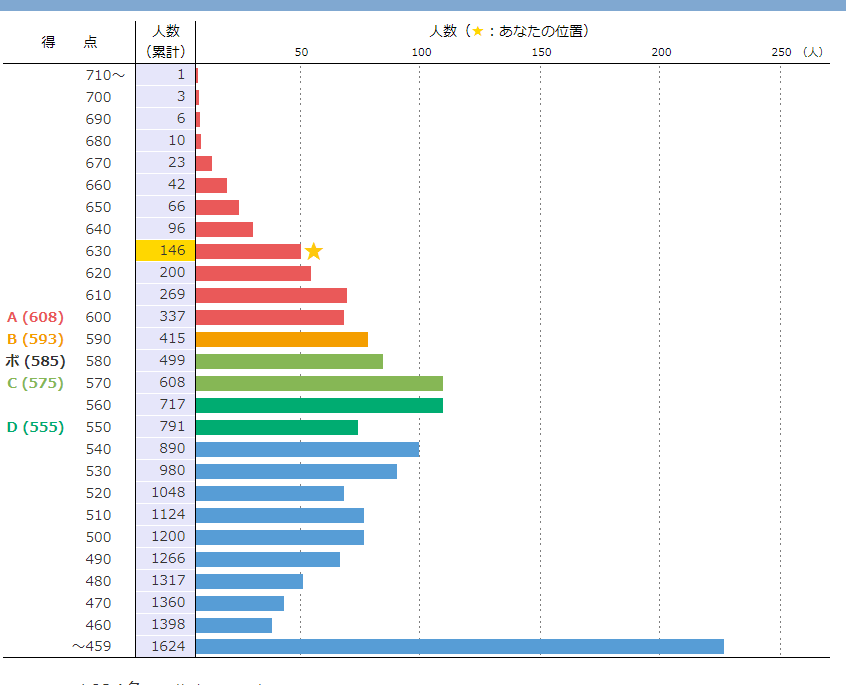The height and width of the screenshot is (685, 846).
Task: Select the yellow highlighted cell showing 146
Action: coord(166,251)
